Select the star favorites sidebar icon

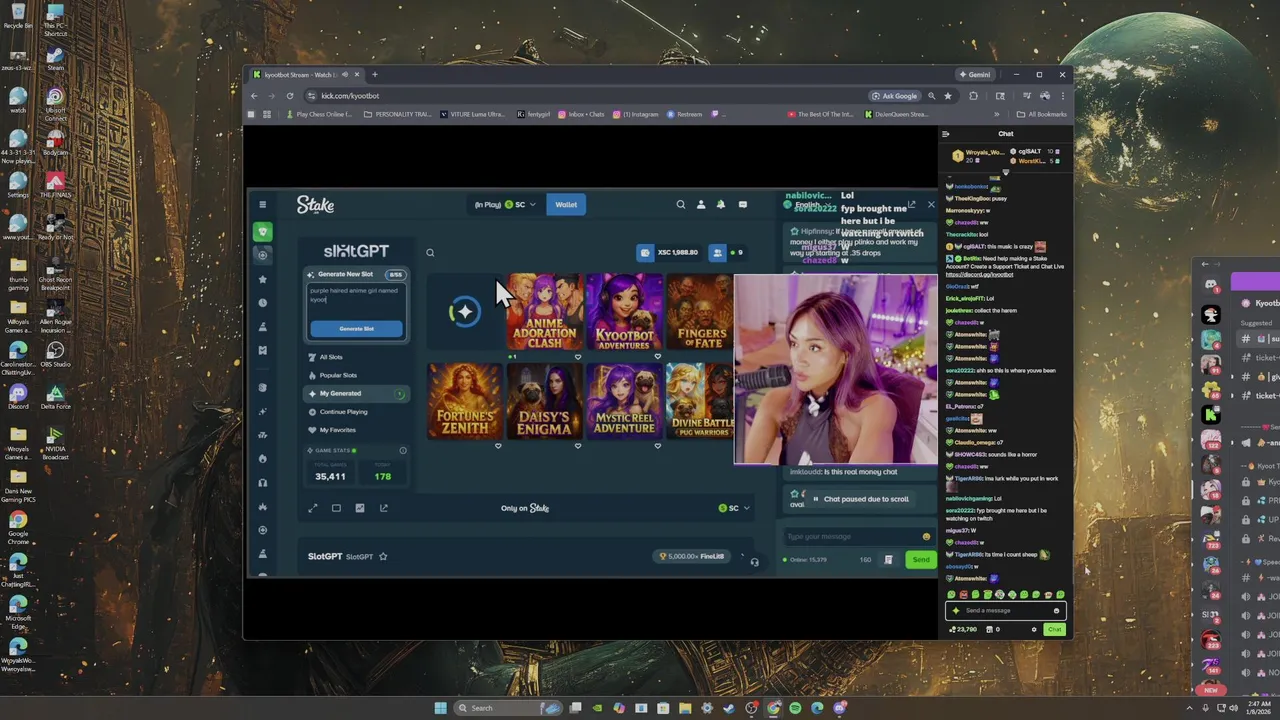(263, 279)
